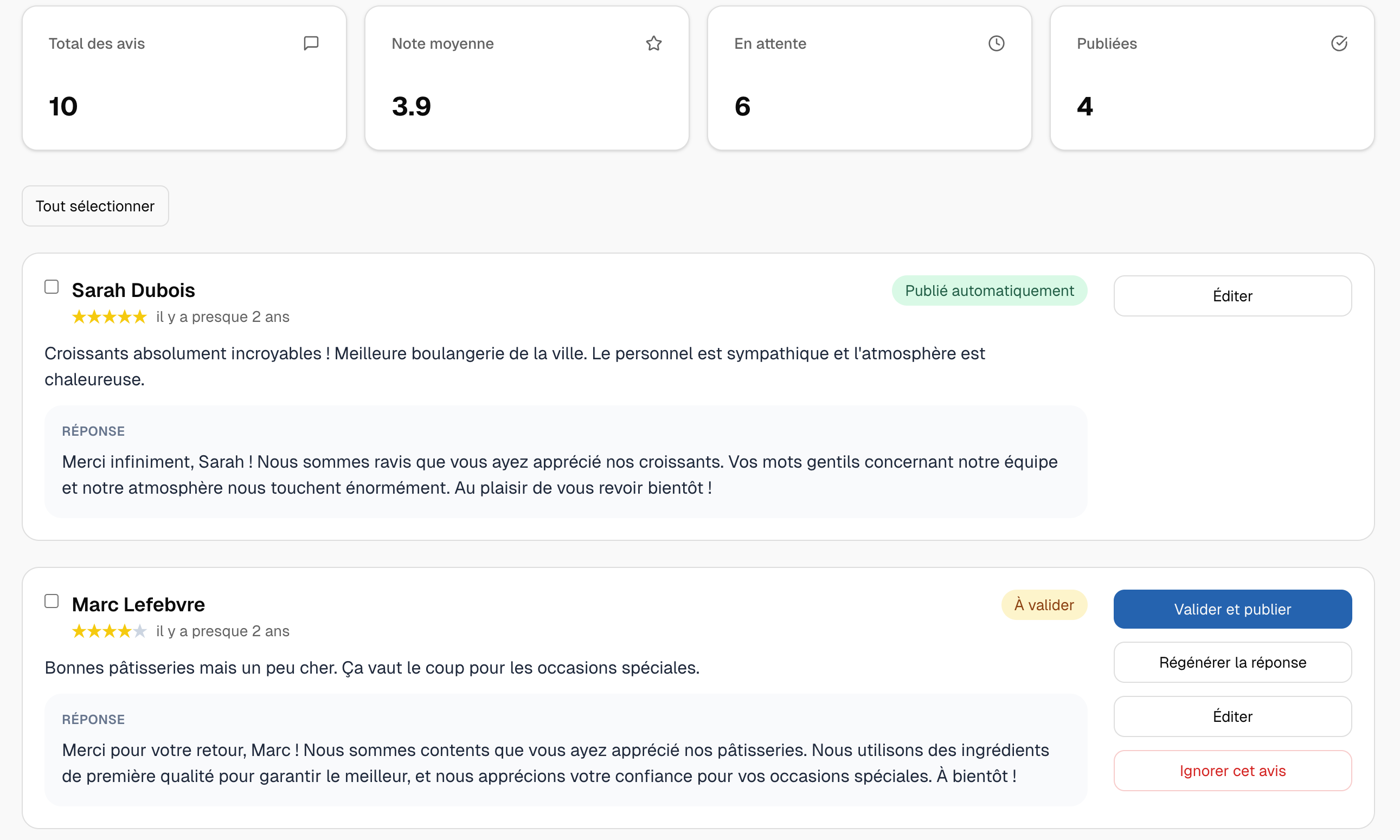1400x840 pixels.
Task: Click Ignorer cet avis in red
Action: click(x=1232, y=771)
